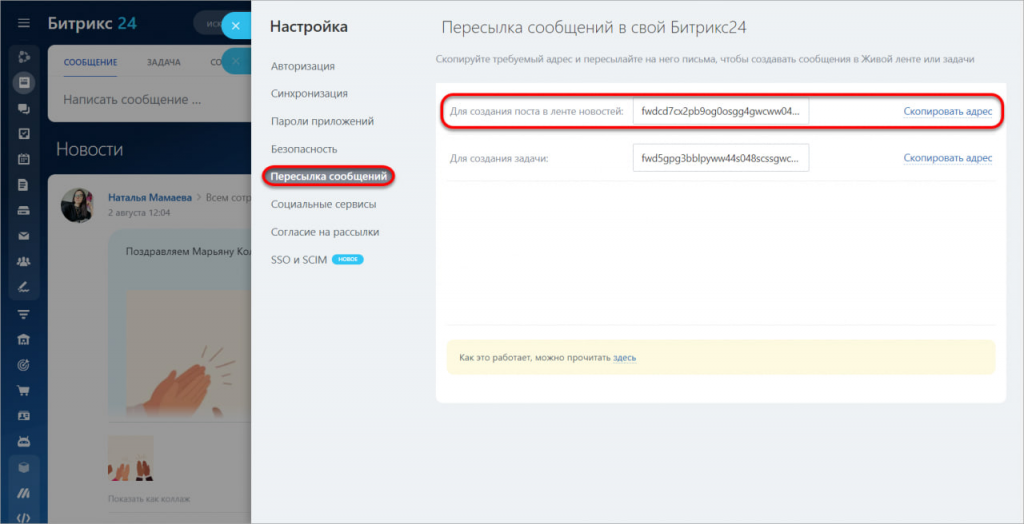
Task: Open webmail envelope icon in sidebar
Action: click(24, 236)
